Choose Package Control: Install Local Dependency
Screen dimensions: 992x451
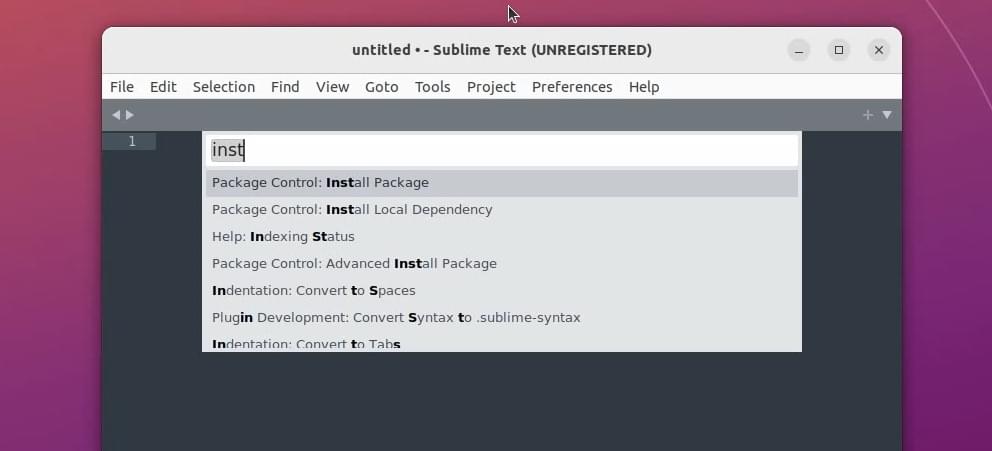502,210
